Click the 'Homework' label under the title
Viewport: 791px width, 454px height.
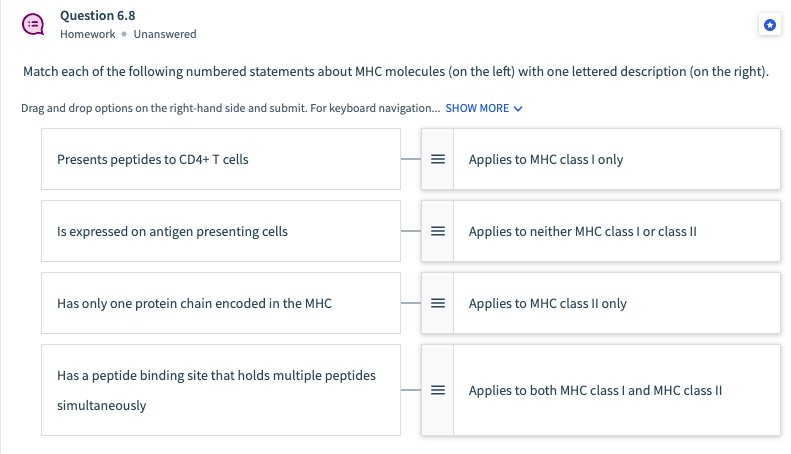87,34
